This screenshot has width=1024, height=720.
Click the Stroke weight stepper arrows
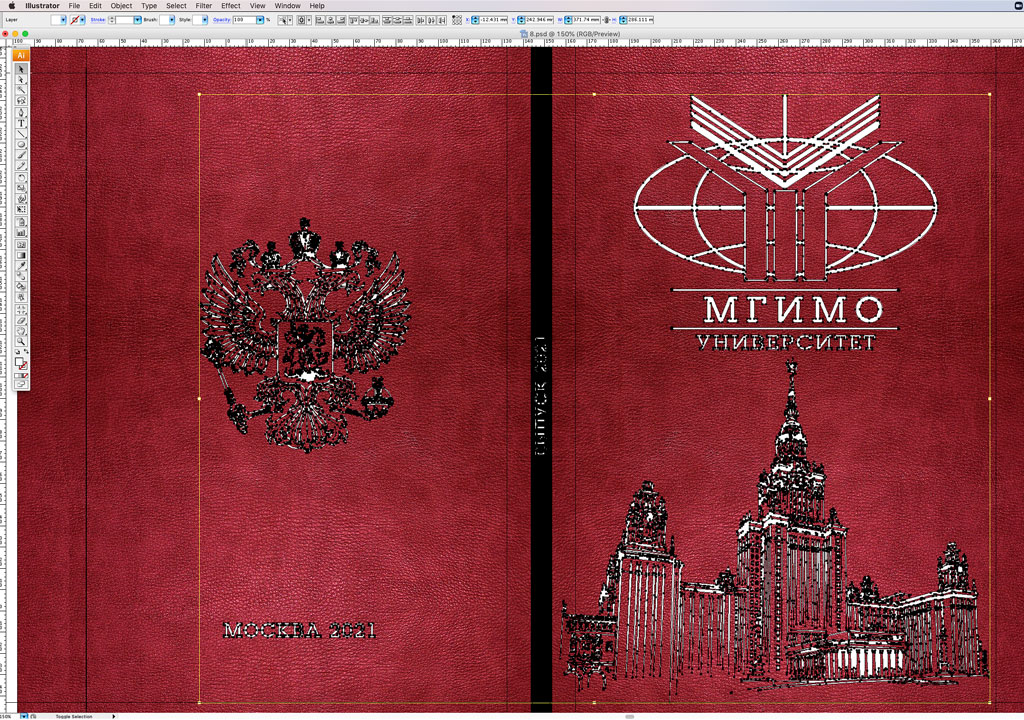112,20
